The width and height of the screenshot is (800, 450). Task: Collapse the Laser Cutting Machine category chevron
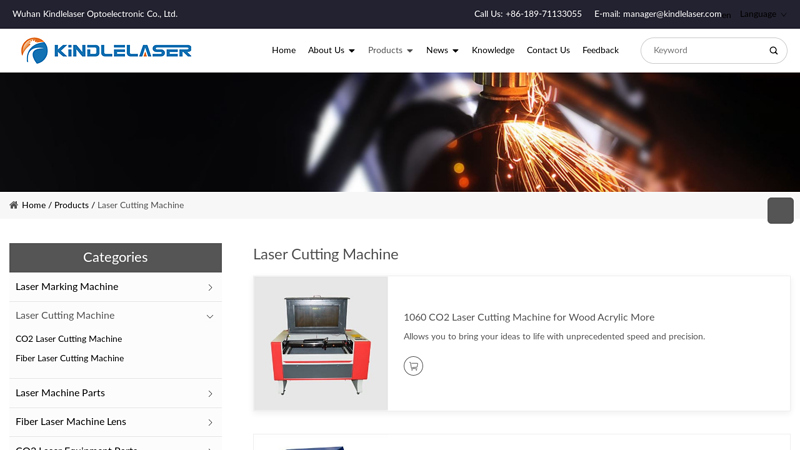(x=210, y=316)
